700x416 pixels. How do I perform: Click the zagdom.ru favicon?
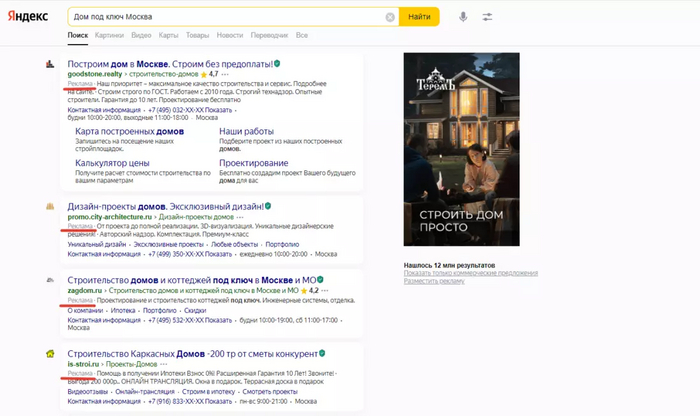point(49,280)
